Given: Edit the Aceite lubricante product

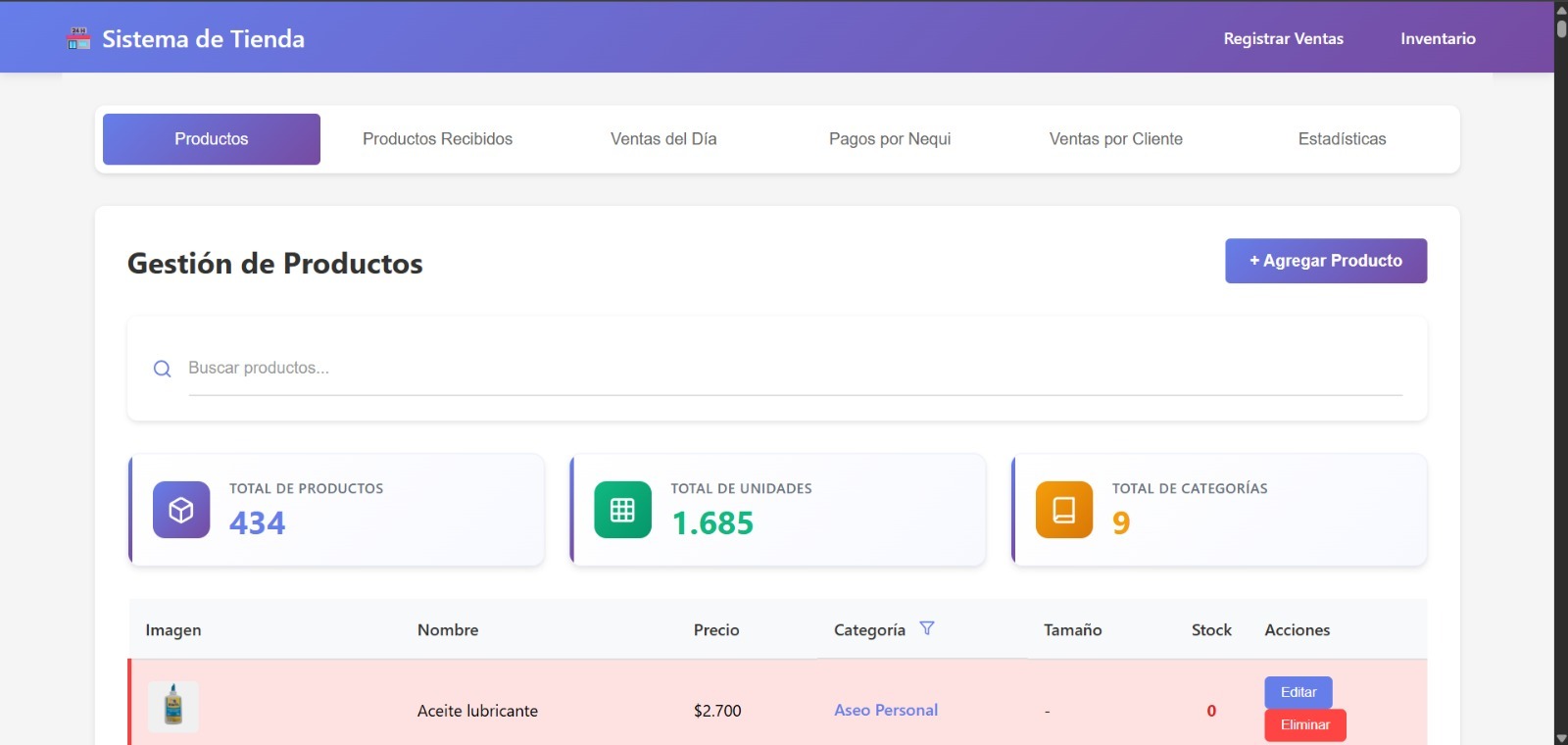Looking at the screenshot, I should click(1298, 692).
